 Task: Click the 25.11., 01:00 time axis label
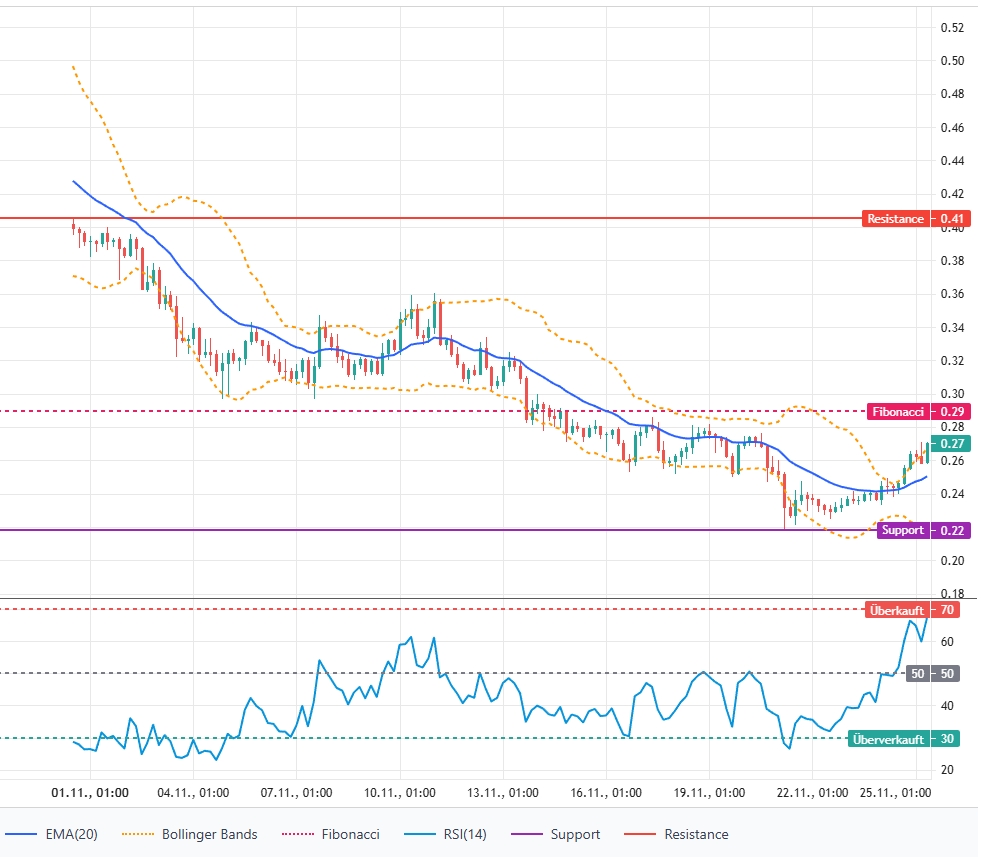click(x=897, y=792)
